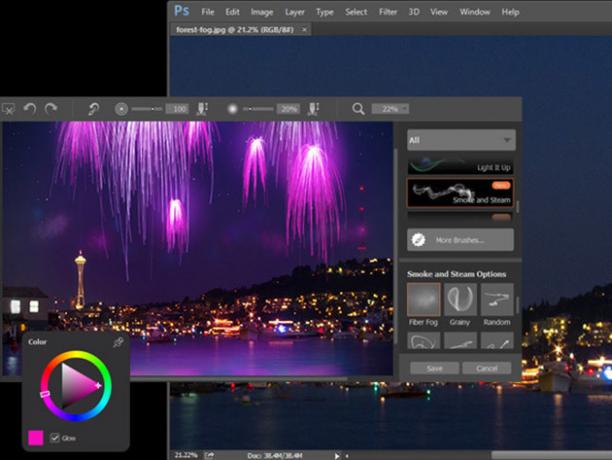The image size is (612, 460).
Task: Click the brush size circle icon
Action: (x=121, y=109)
